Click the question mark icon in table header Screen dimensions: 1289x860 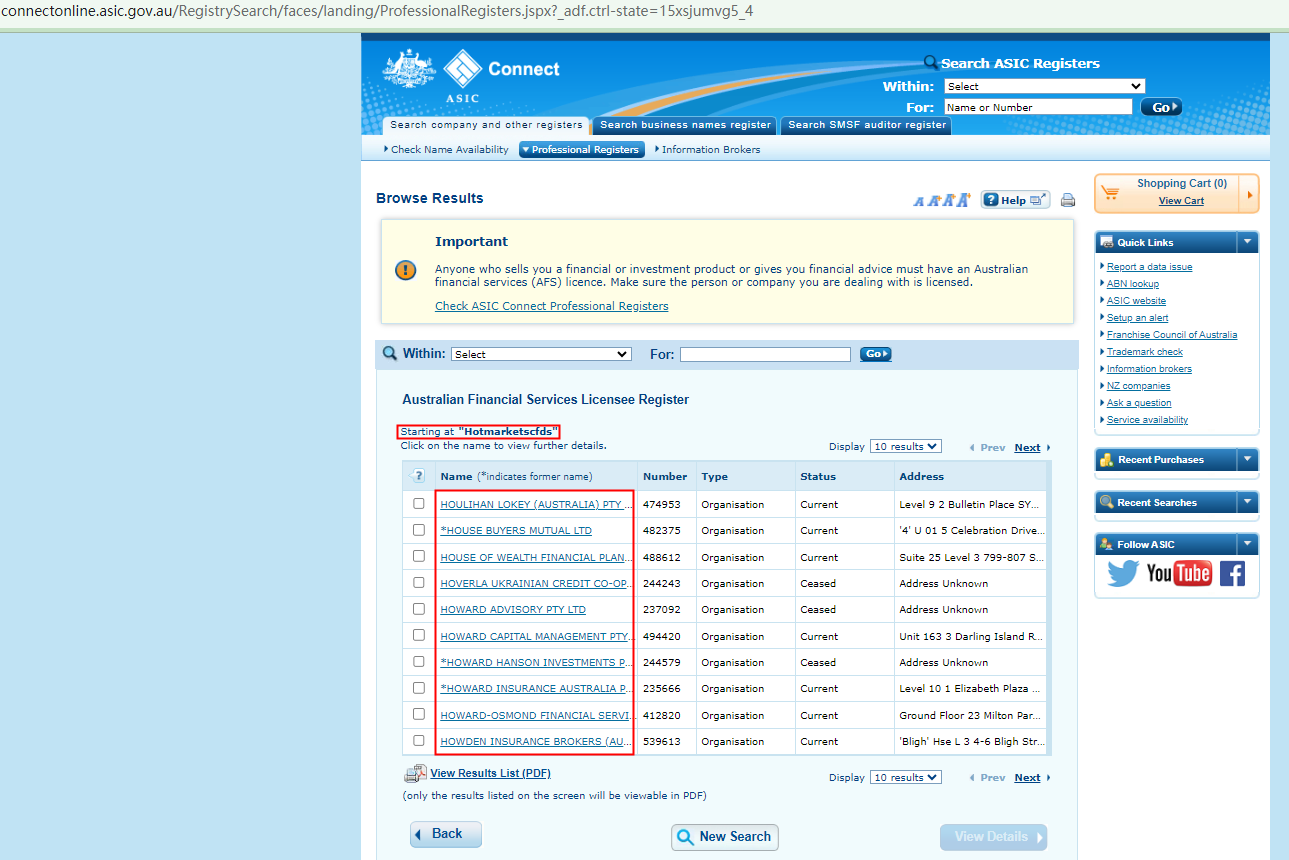(419, 476)
